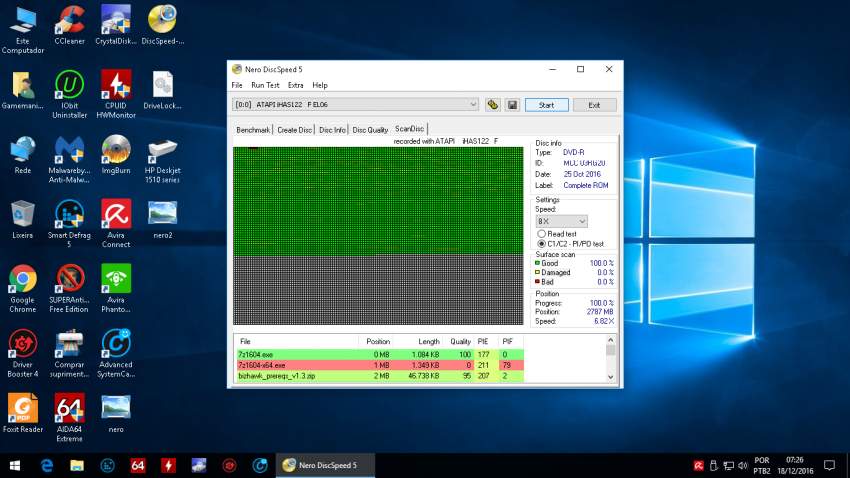Select the 7z1604-x64.exe row
Screen dimensions: 850x478
tap(380, 365)
